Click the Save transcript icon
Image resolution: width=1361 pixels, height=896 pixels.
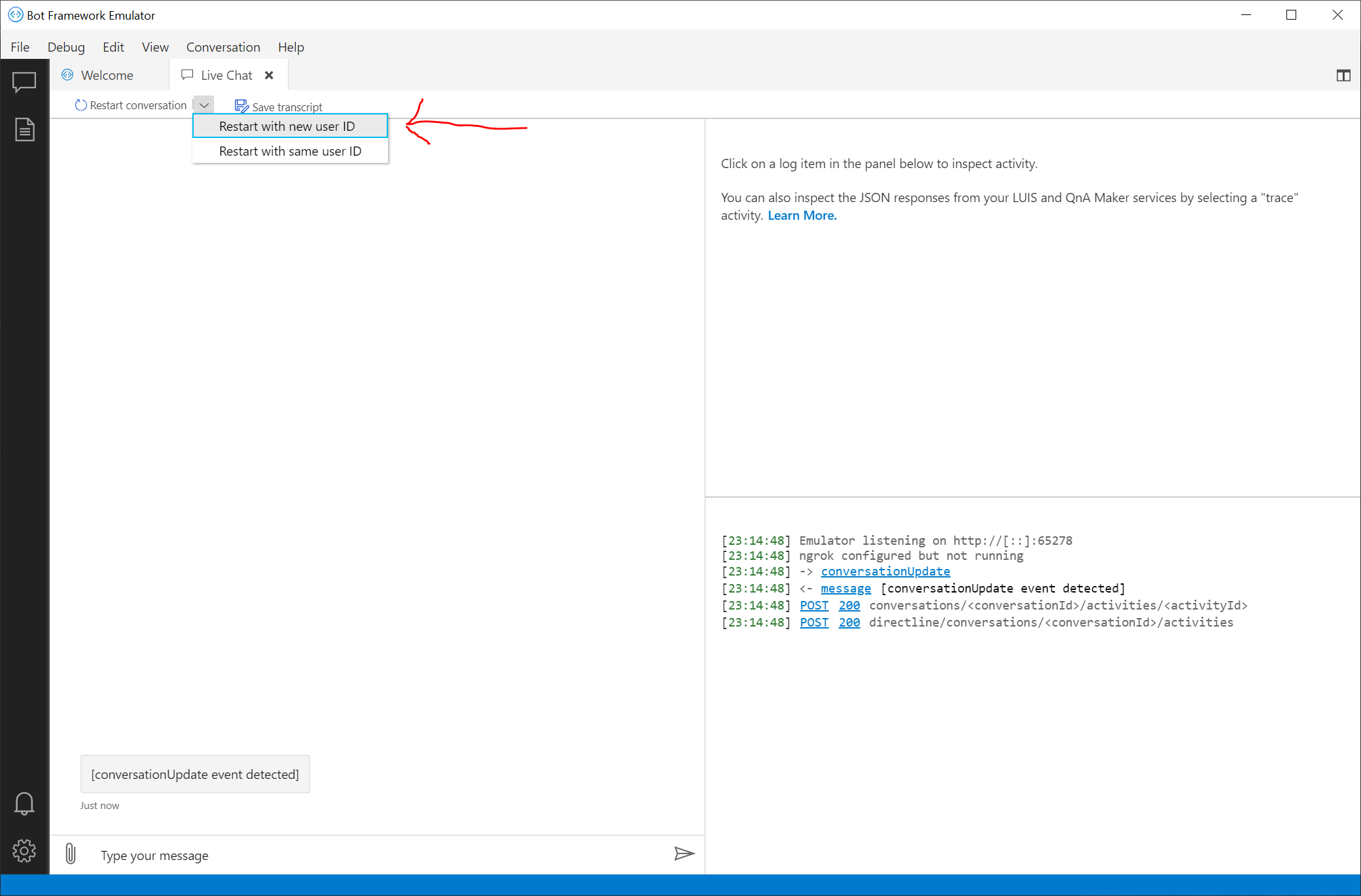[x=241, y=105]
